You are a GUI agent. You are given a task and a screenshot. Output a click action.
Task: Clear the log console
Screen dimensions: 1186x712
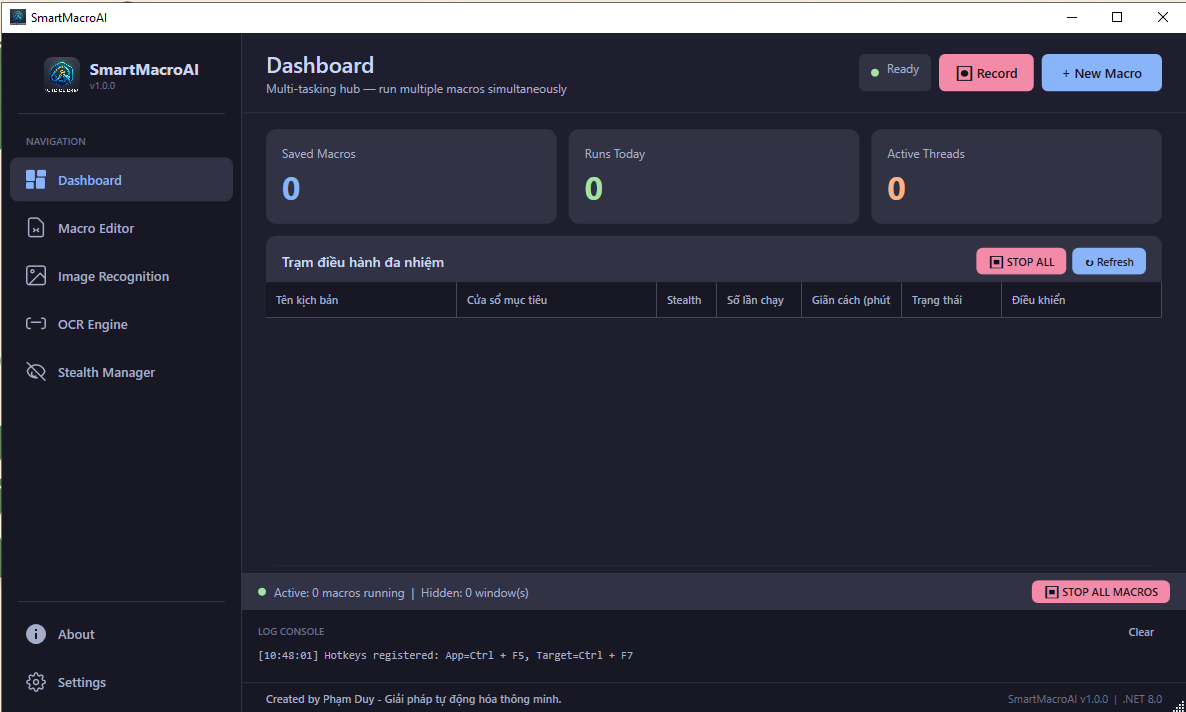click(x=1141, y=631)
